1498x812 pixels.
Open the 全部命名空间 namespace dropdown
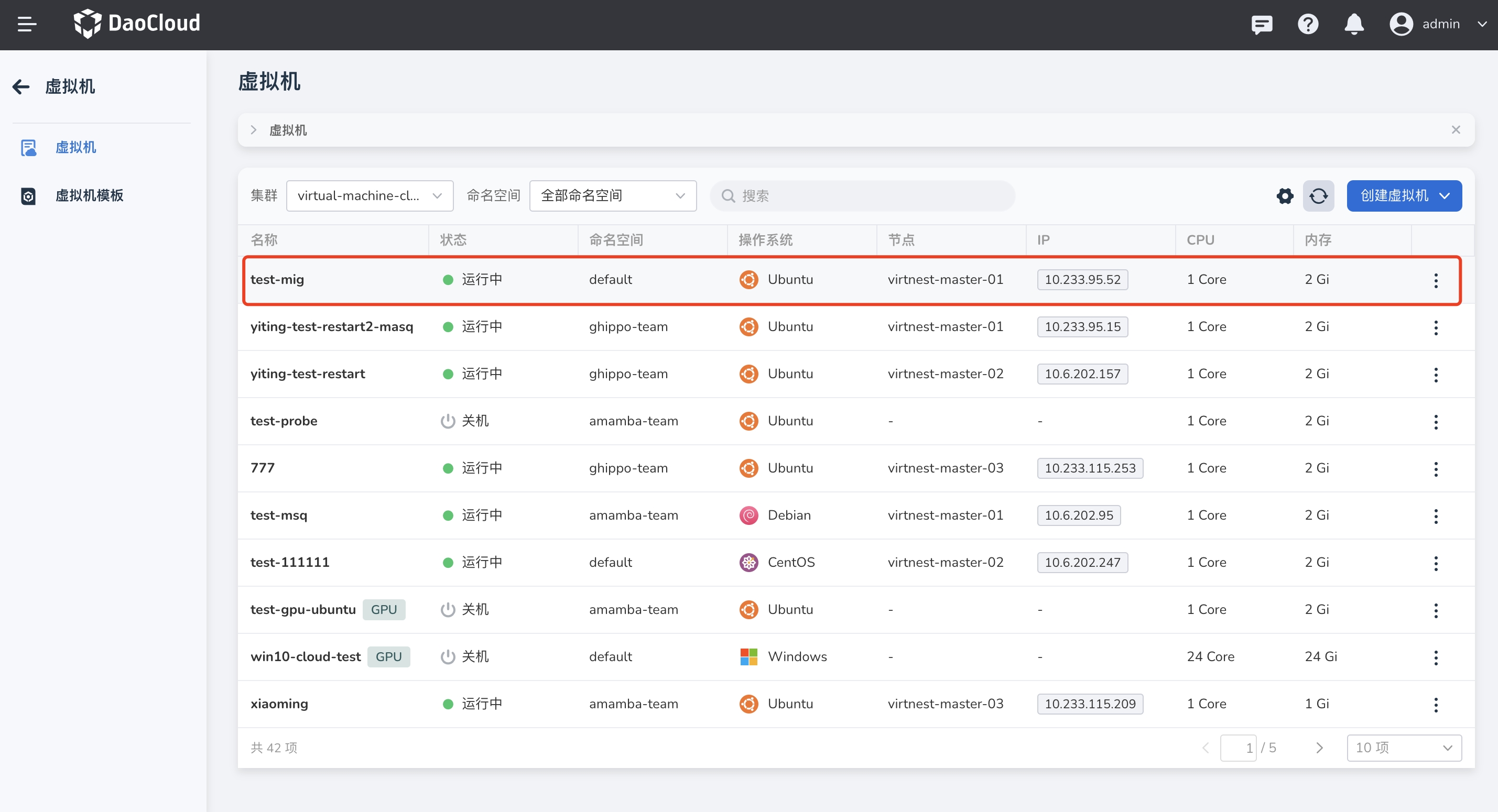pos(612,196)
